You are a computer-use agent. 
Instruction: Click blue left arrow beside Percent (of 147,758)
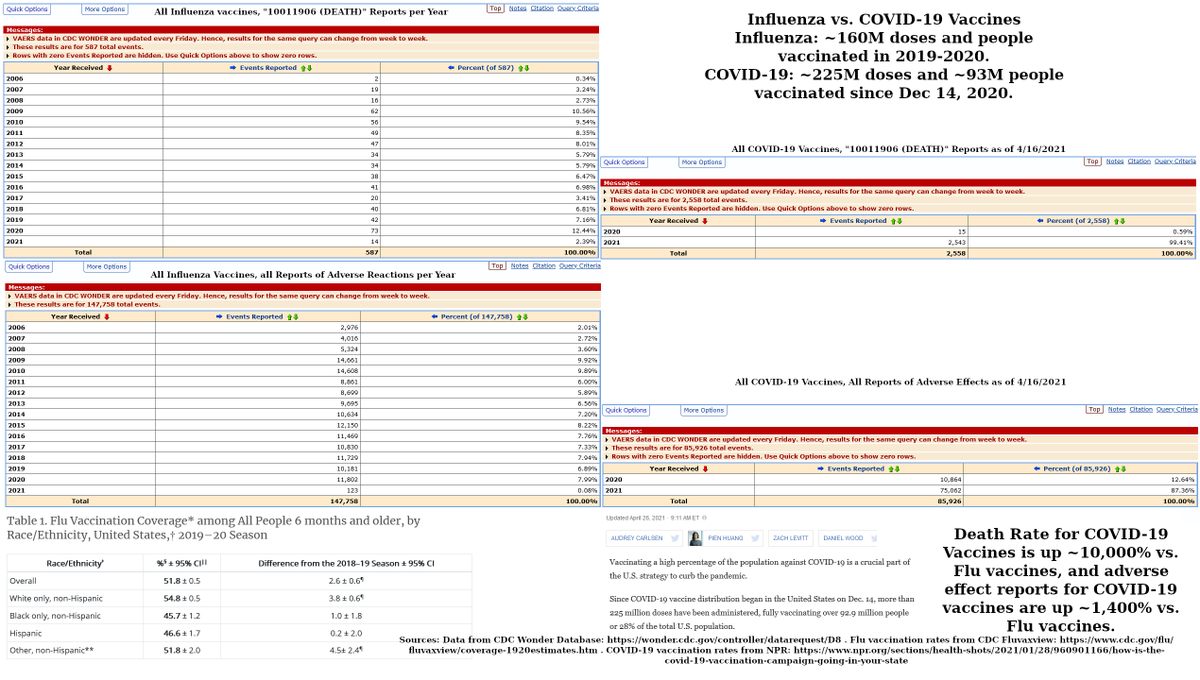tap(436, 317)
